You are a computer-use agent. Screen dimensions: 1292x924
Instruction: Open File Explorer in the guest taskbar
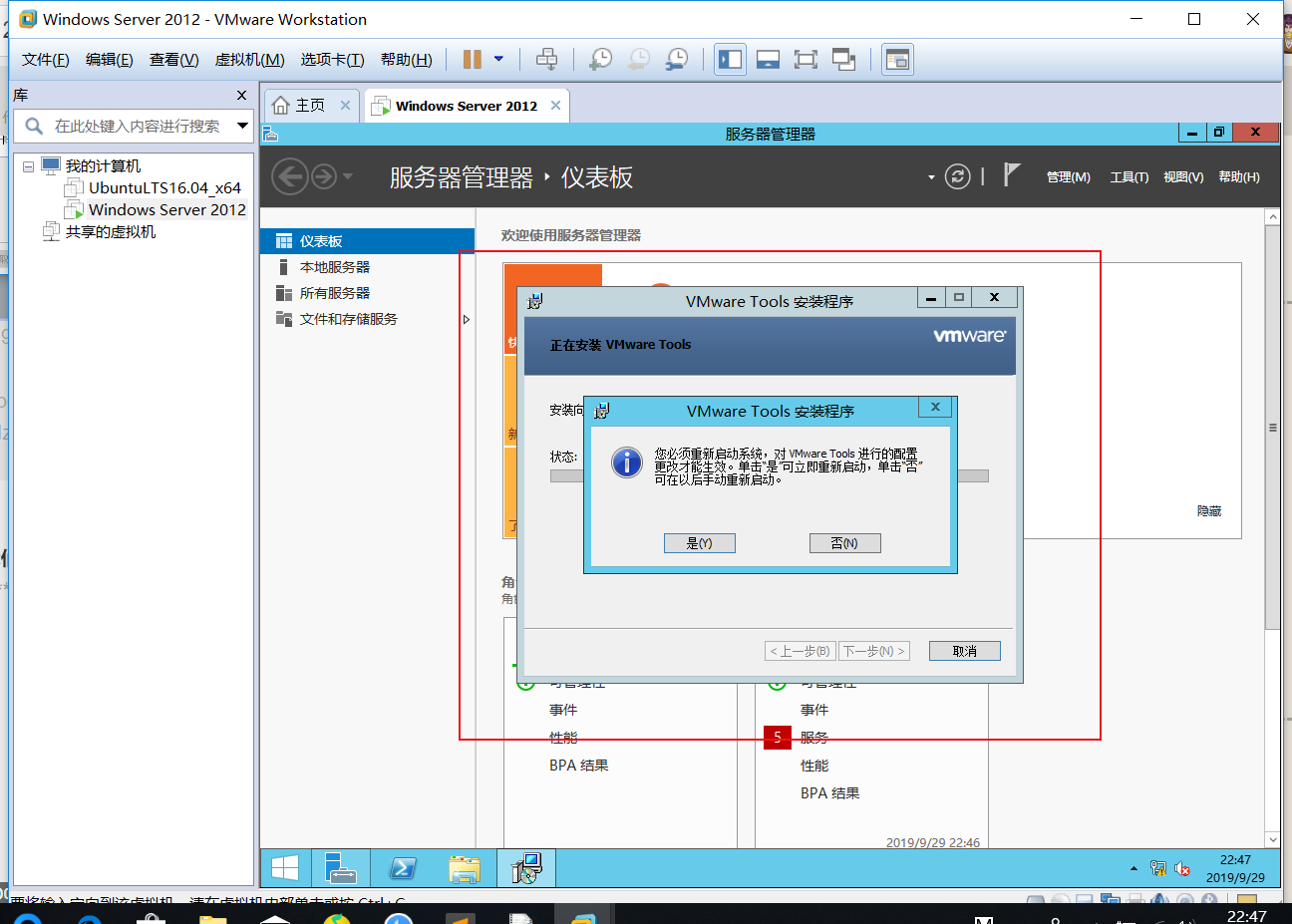(465, 868)
